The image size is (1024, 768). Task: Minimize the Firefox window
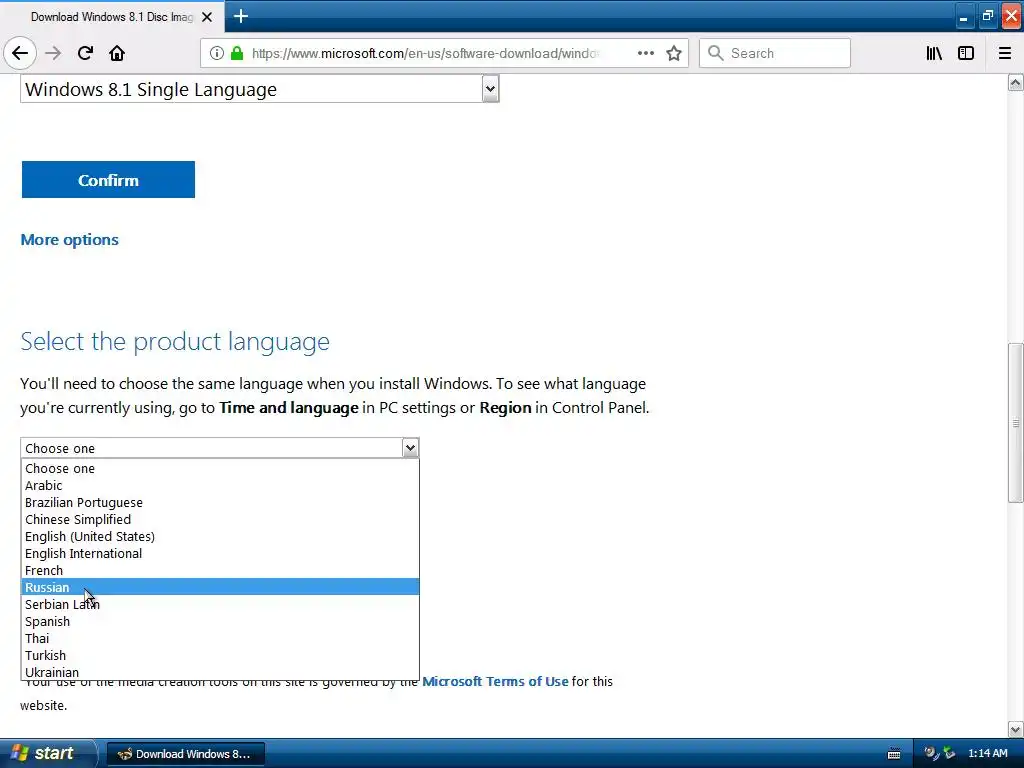pos(963,16)
